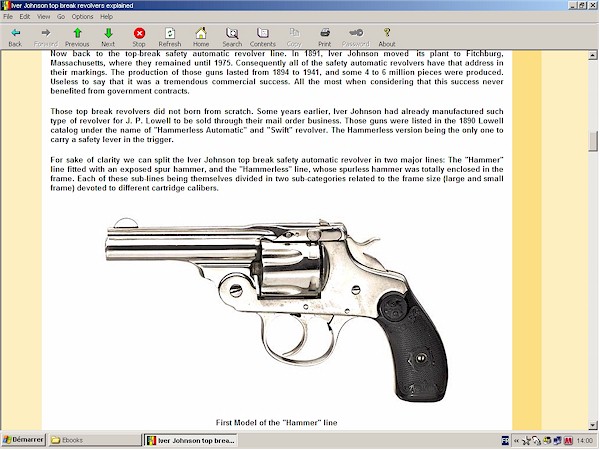Click the red tray icon beside clock

[568, 441]
